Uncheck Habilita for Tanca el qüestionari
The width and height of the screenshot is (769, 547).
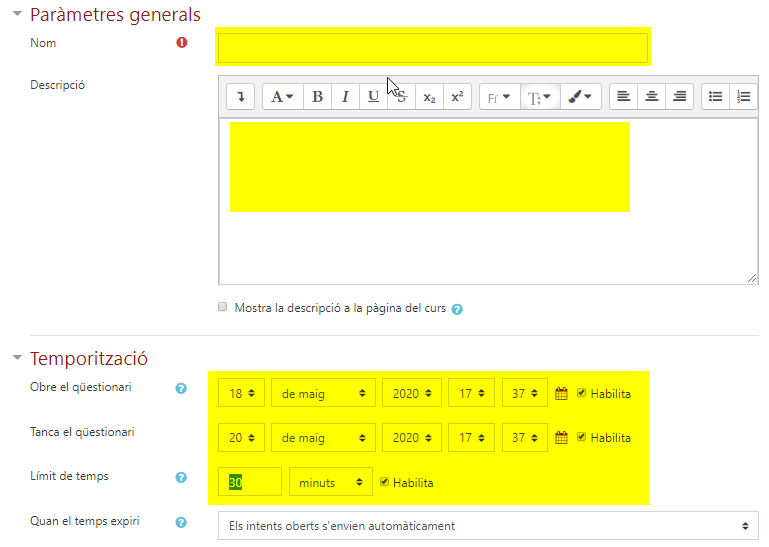click(x=582, y=437)
